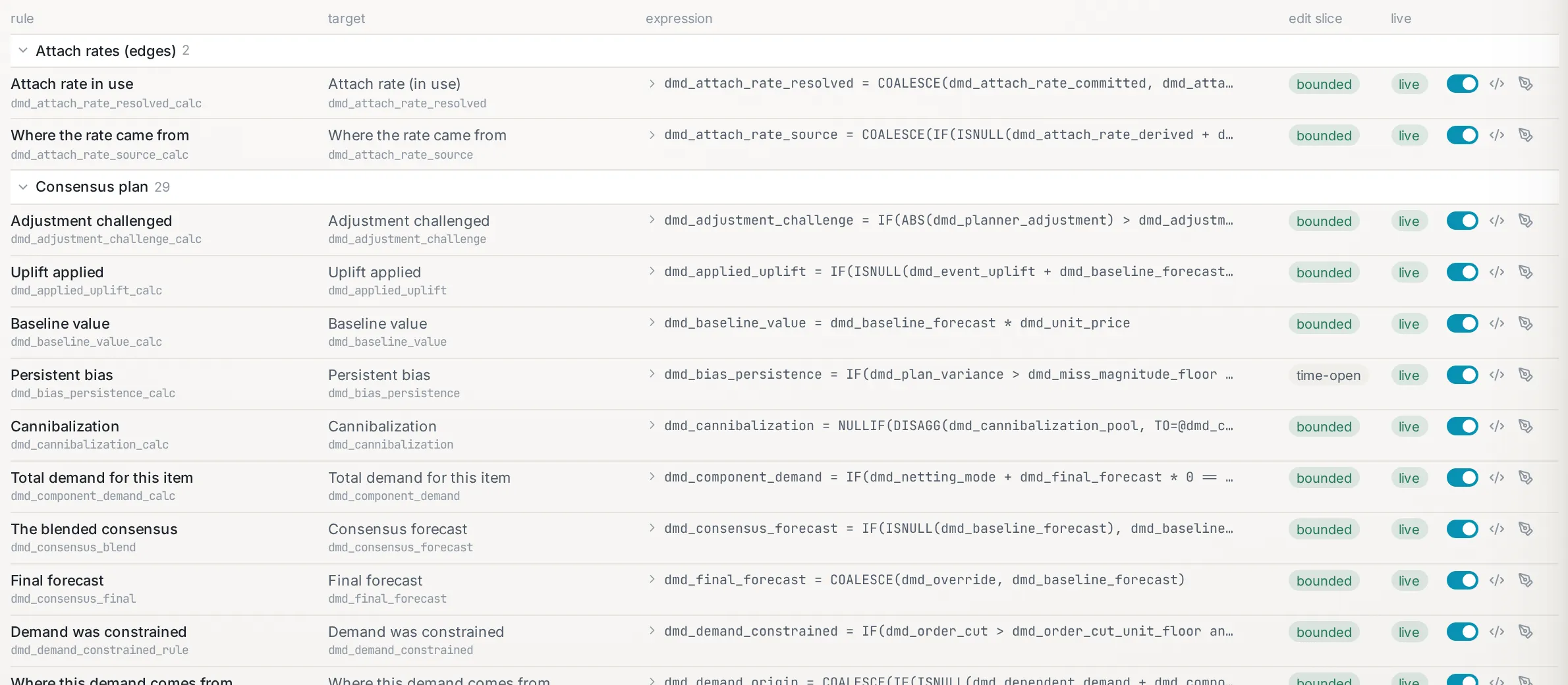The width and height of the screenshot is (1568, 685).
Task: Click the target column header
Action: pyautogui.click(x=347, y=18)
